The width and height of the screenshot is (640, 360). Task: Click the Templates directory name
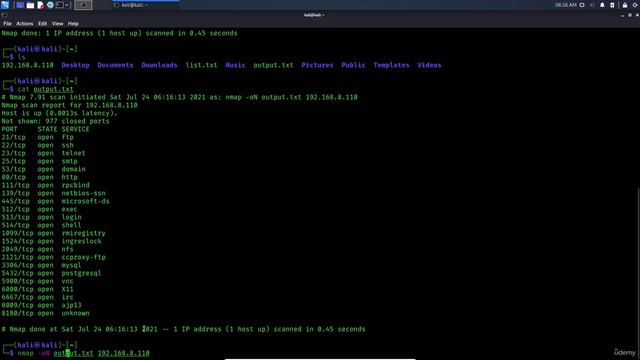[391, 65]
